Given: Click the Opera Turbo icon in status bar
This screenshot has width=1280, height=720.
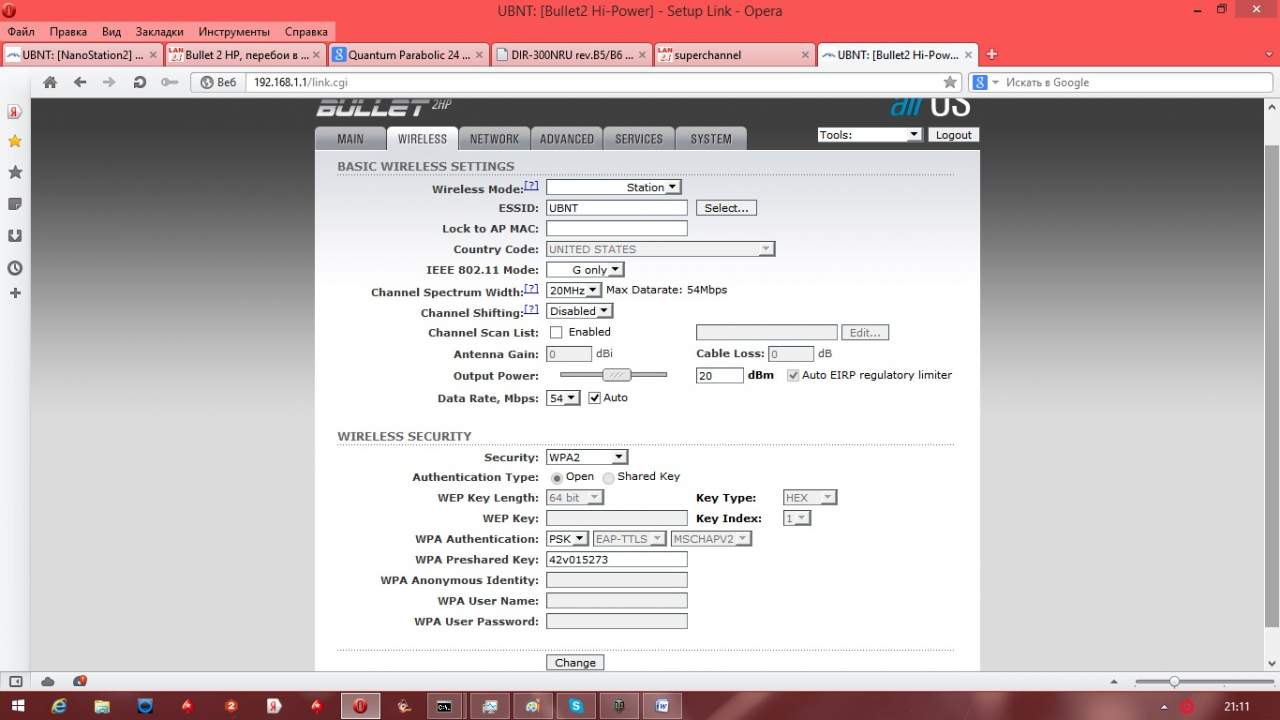Looking at the screenshot, I should [79, 681].
